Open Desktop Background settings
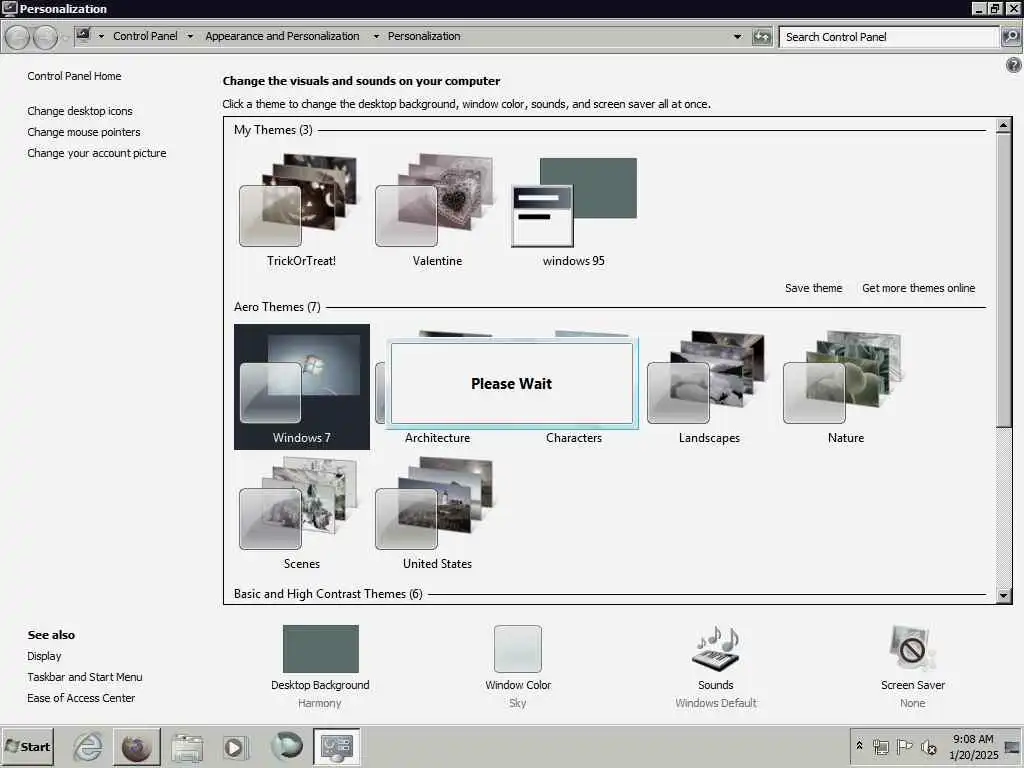The height and width of the screenshot is (768, 1024). coord(320,666)
